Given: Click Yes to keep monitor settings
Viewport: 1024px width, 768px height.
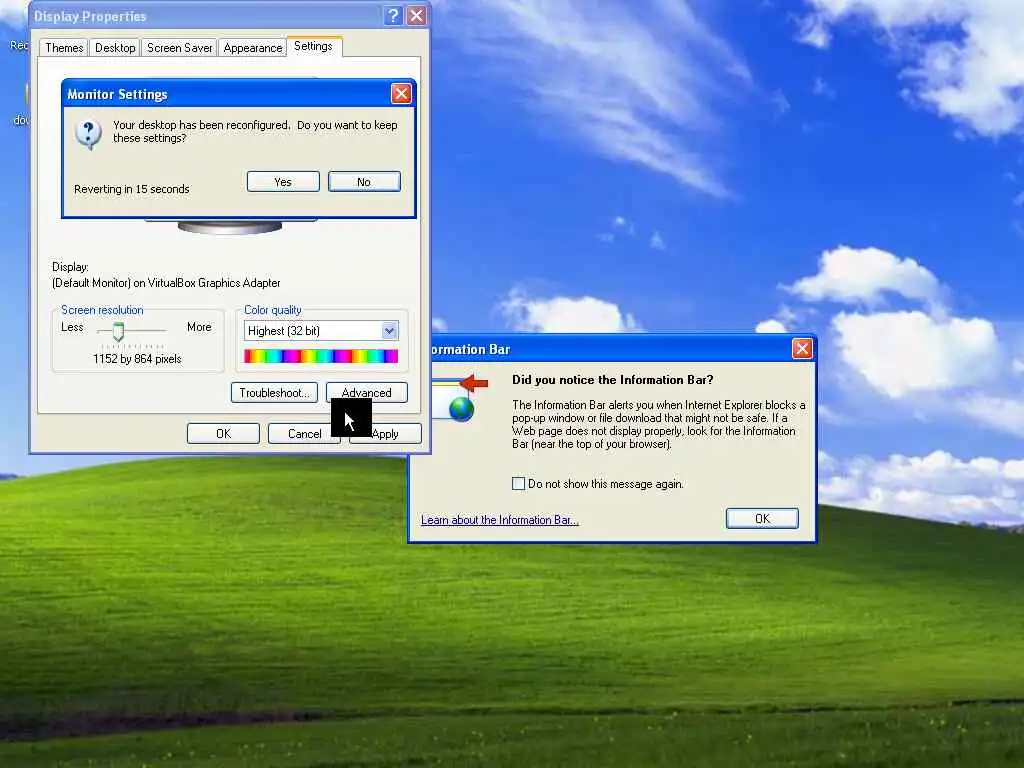Looking at the screenshot, I should click(283, 182).
